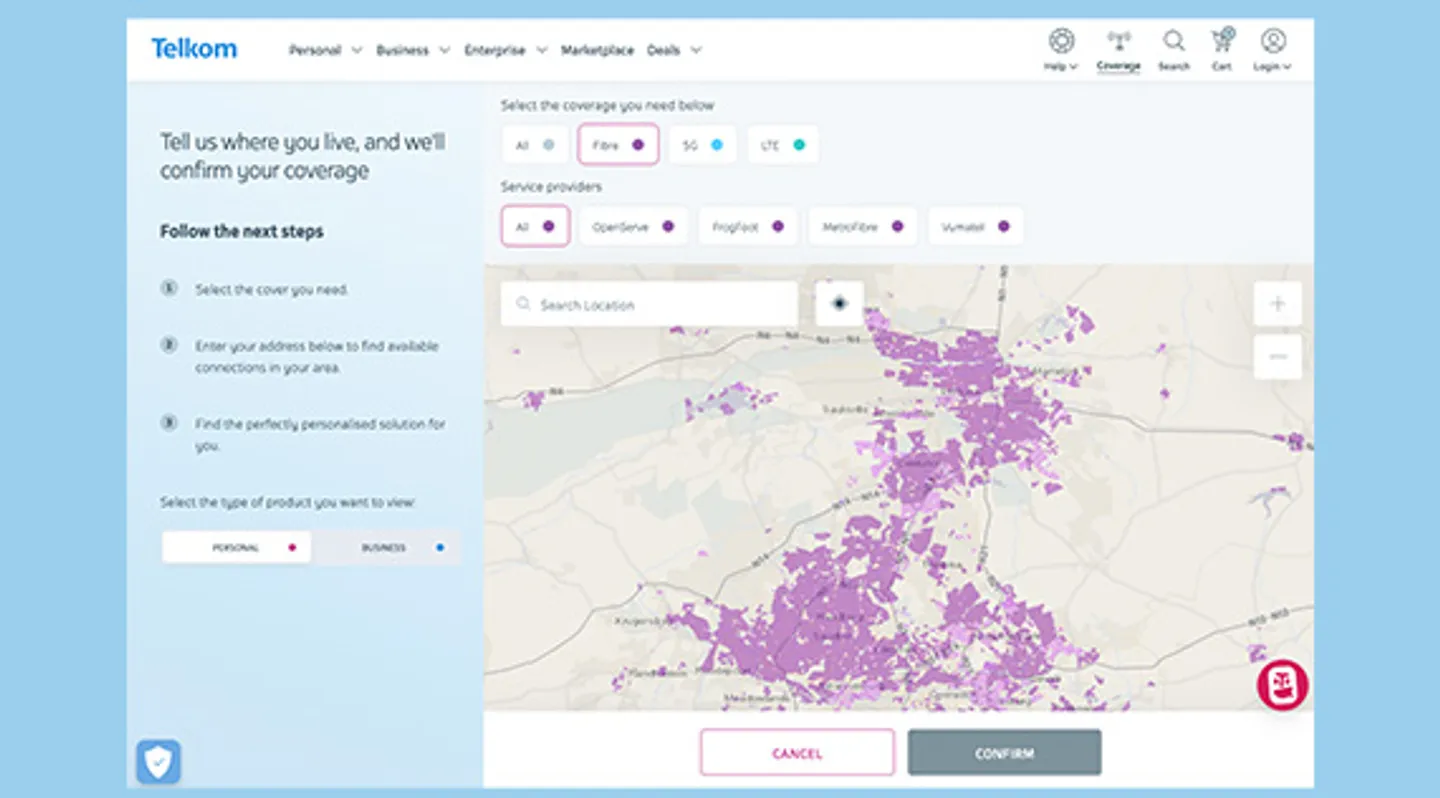This screenshot has width=1440, height=798.
Task: Toggle product type to Business
Action: point(388,548)
